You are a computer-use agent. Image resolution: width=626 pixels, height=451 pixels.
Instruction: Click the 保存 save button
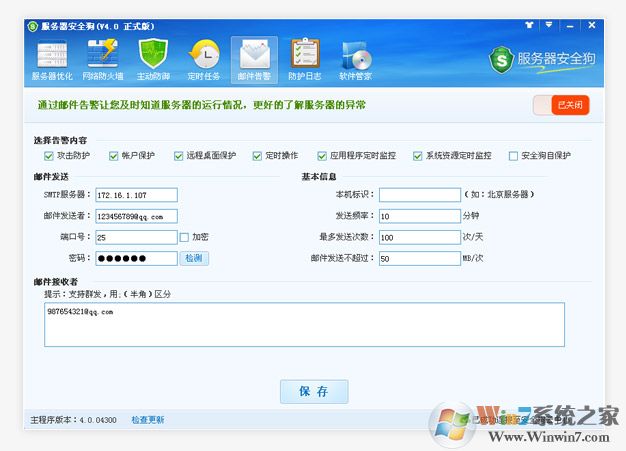click(x=314, y=392)
